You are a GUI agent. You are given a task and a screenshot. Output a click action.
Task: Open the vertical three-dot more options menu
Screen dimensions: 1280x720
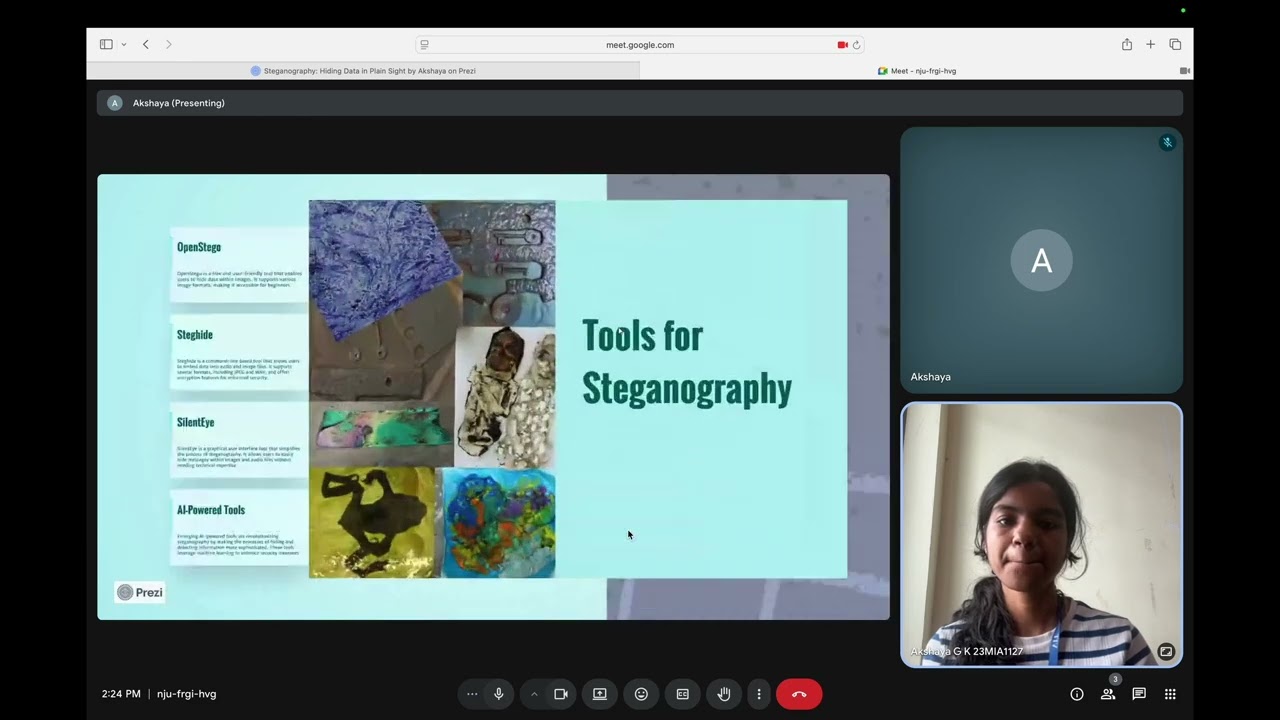[759, 694]
